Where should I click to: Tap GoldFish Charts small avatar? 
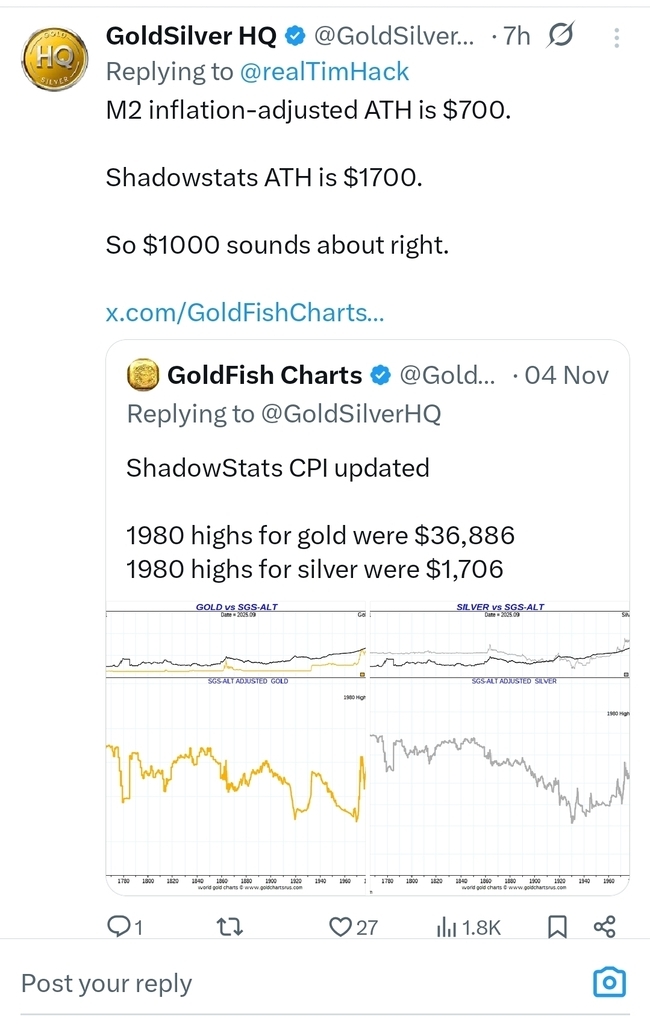[144, 376]
